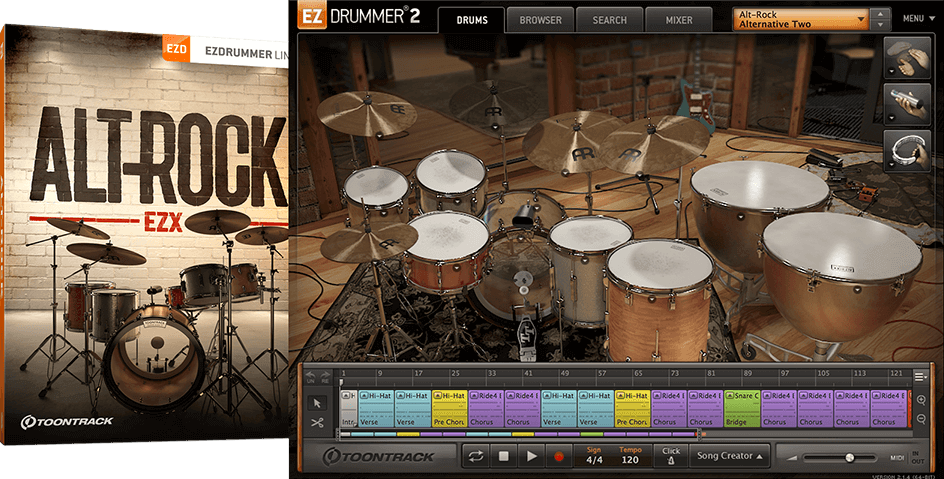Hit the cowbell above the kick drum
Screen dimensions: 944x479
pos(523,214)
